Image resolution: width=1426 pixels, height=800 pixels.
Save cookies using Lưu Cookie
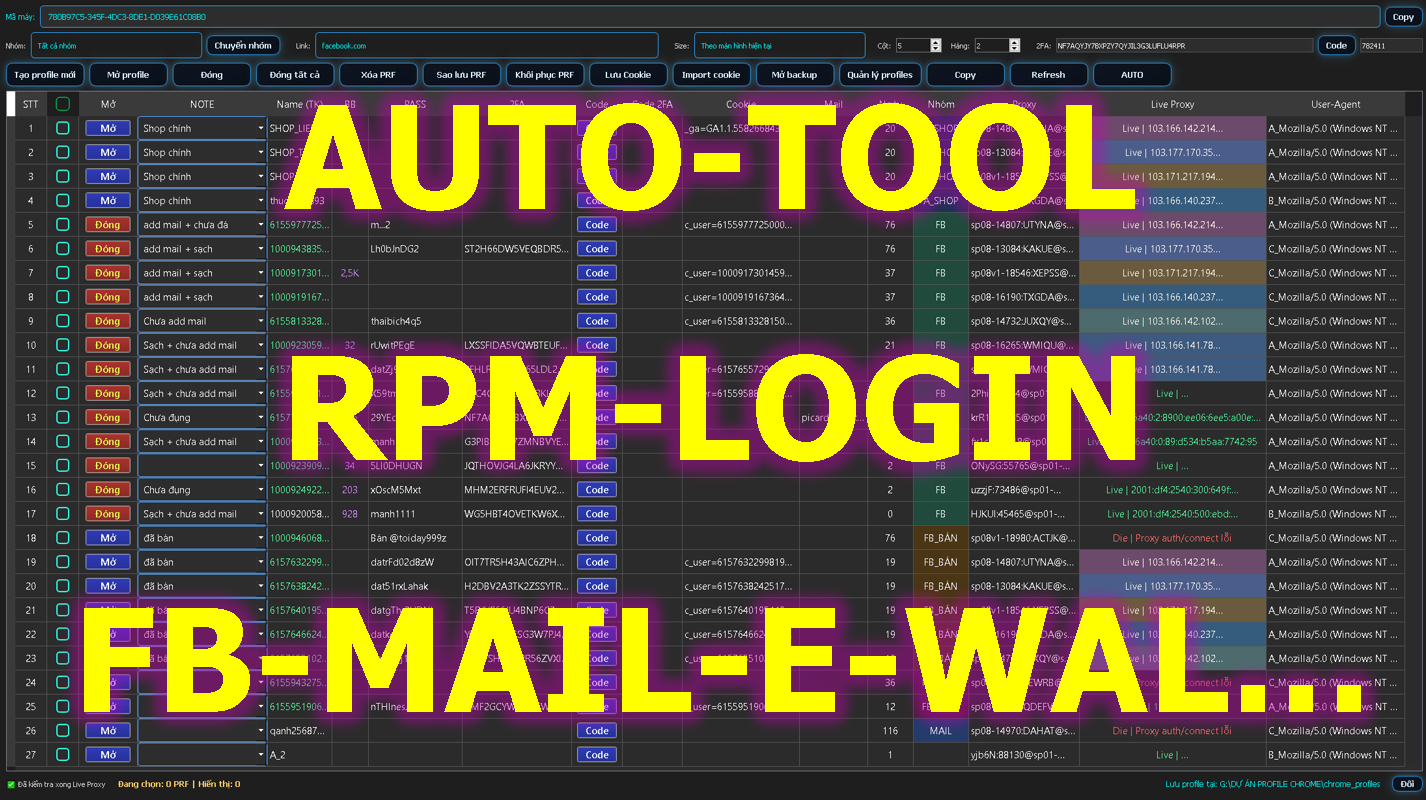point(628,75)
